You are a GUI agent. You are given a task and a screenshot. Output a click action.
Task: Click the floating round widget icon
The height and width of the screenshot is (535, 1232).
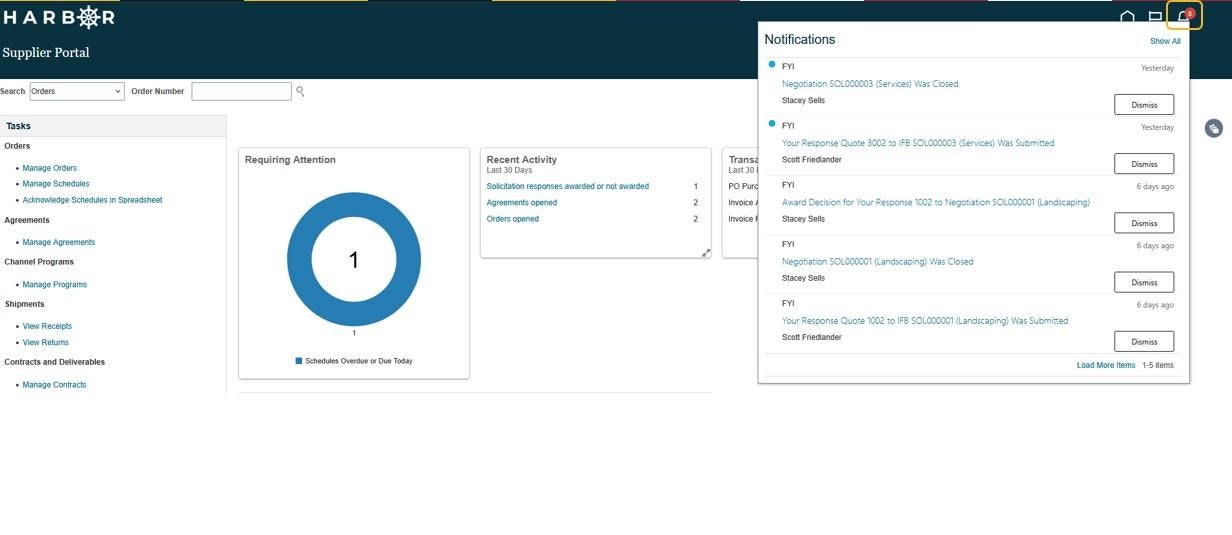[x=1213, y=128]
